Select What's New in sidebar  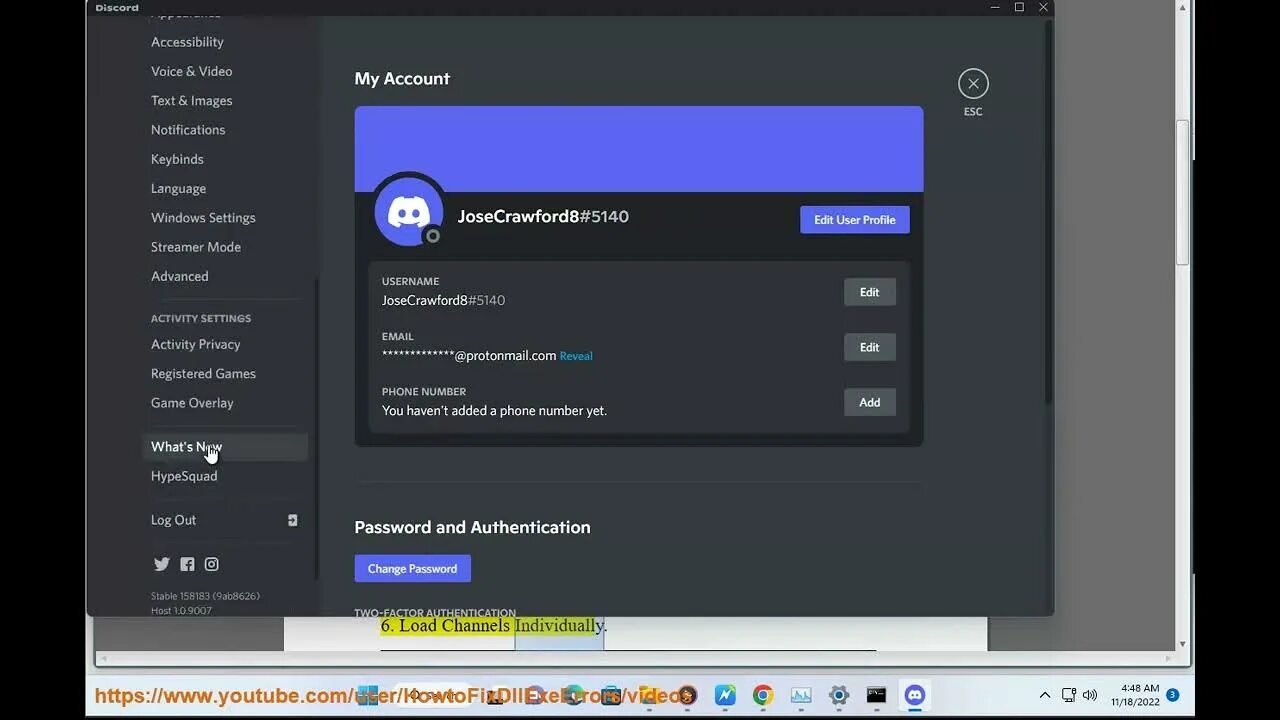pos(224,447)
